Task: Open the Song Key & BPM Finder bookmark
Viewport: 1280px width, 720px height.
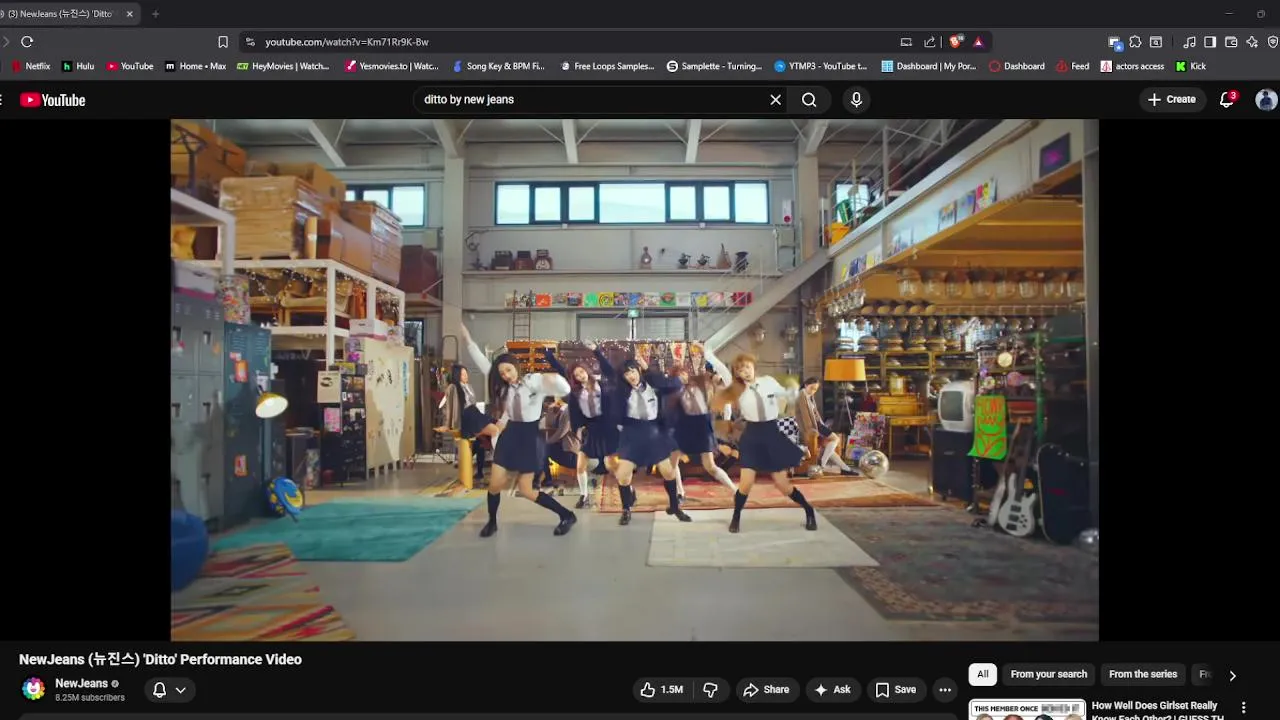Action: click(499, 66)
